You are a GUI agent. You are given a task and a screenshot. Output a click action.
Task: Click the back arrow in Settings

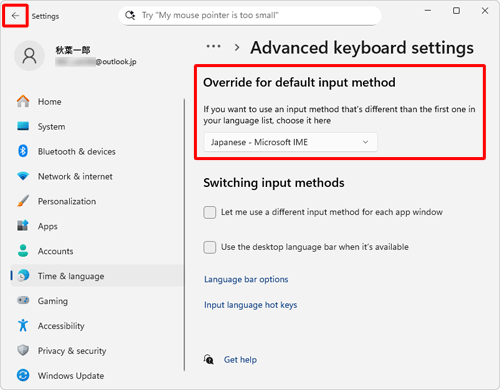tap(15, 16)
